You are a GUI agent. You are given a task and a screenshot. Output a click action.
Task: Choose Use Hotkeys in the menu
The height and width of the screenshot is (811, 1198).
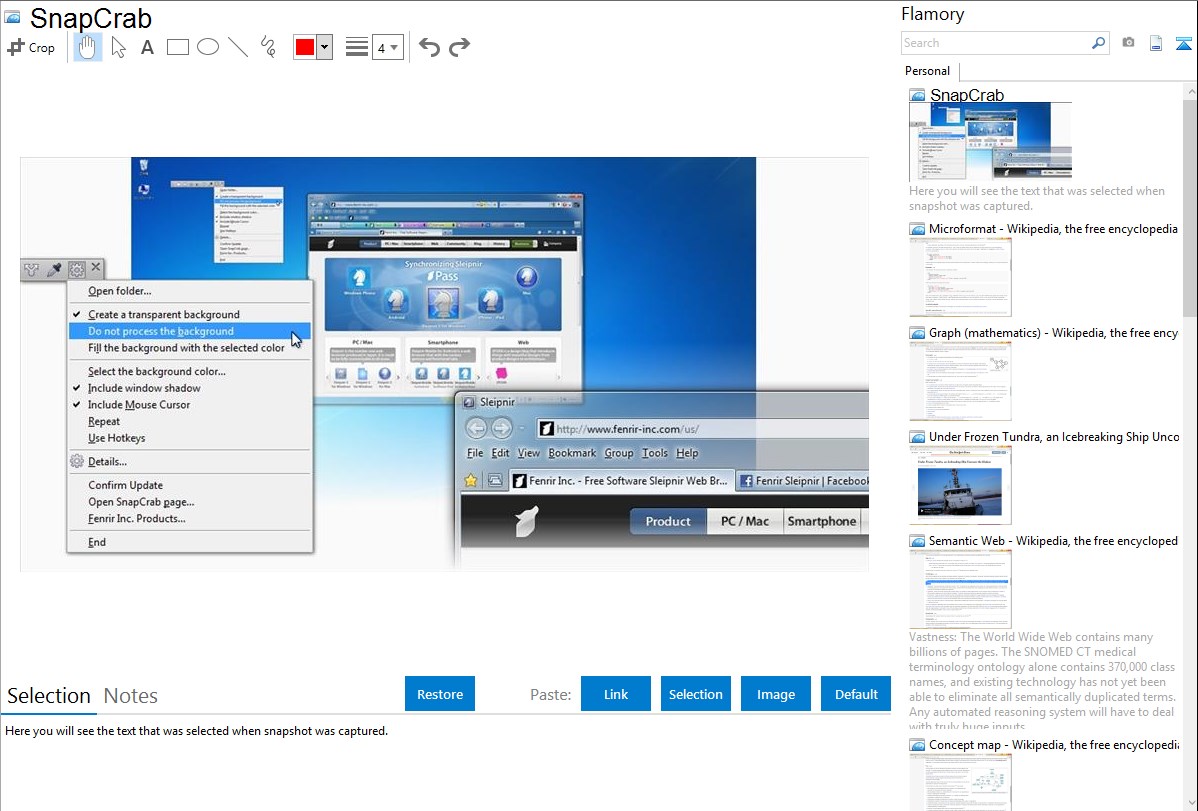pyautogui.click(x=189, y=438)
